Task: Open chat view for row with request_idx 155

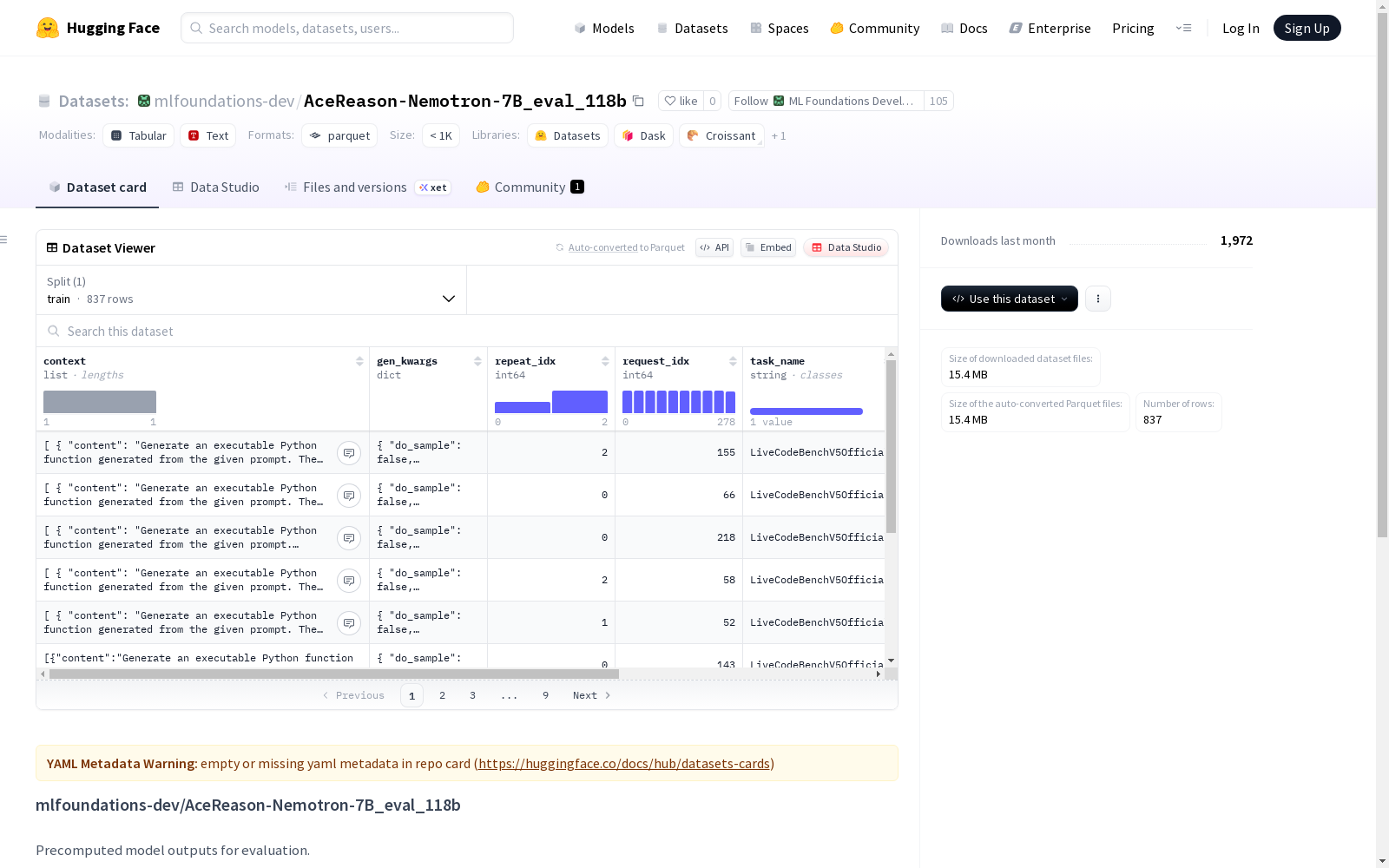Action: pyautogui.click(x=349, y=453)
